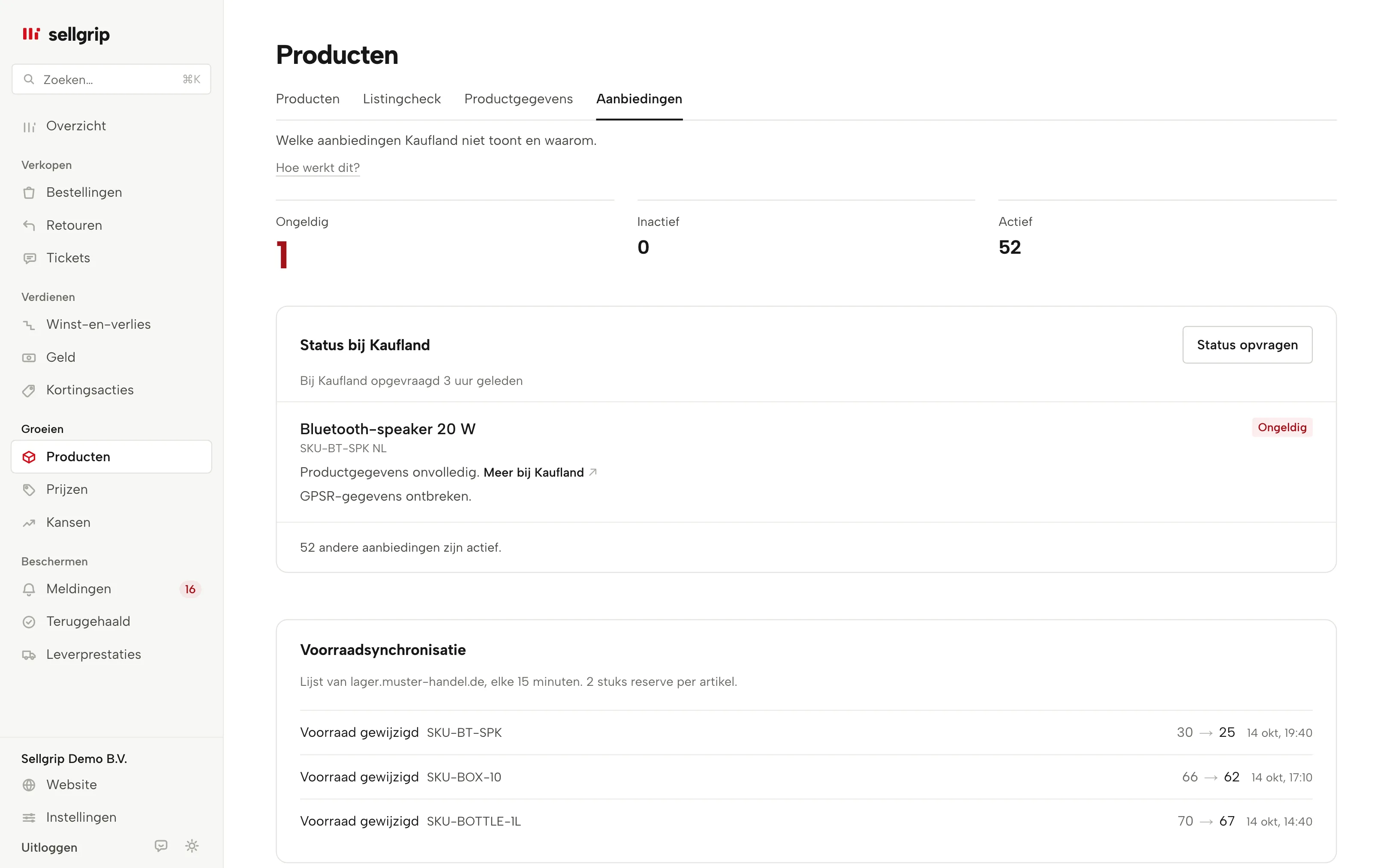Image resolution: width=1389 pixels, height=868 pixels.
Task: Open Meldingen in the sidebar
Action: (x=111, y=589)
